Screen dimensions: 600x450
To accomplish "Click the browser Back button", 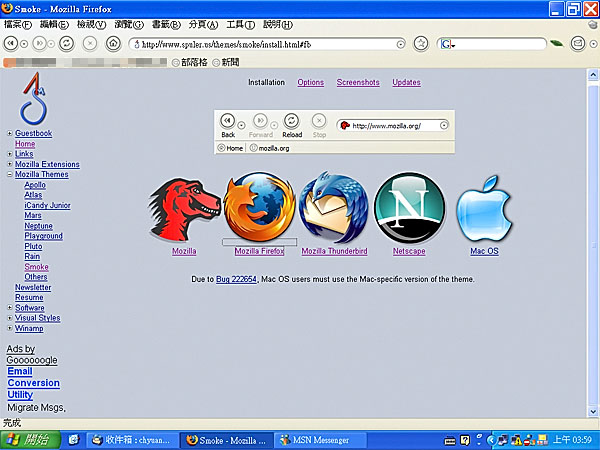I will tap(11, 44).
